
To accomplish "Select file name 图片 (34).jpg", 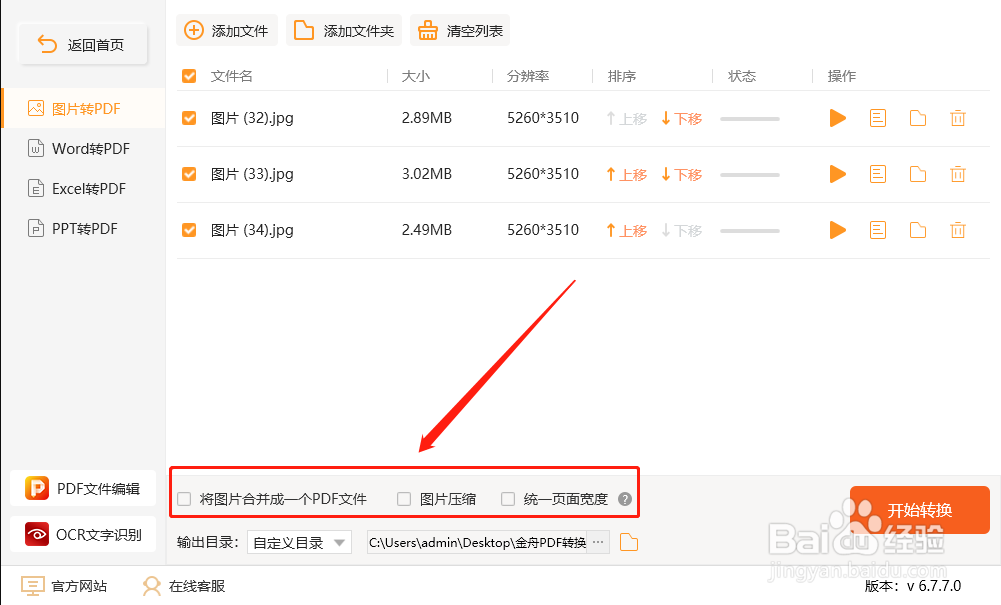I will click(x=252, y=230).
